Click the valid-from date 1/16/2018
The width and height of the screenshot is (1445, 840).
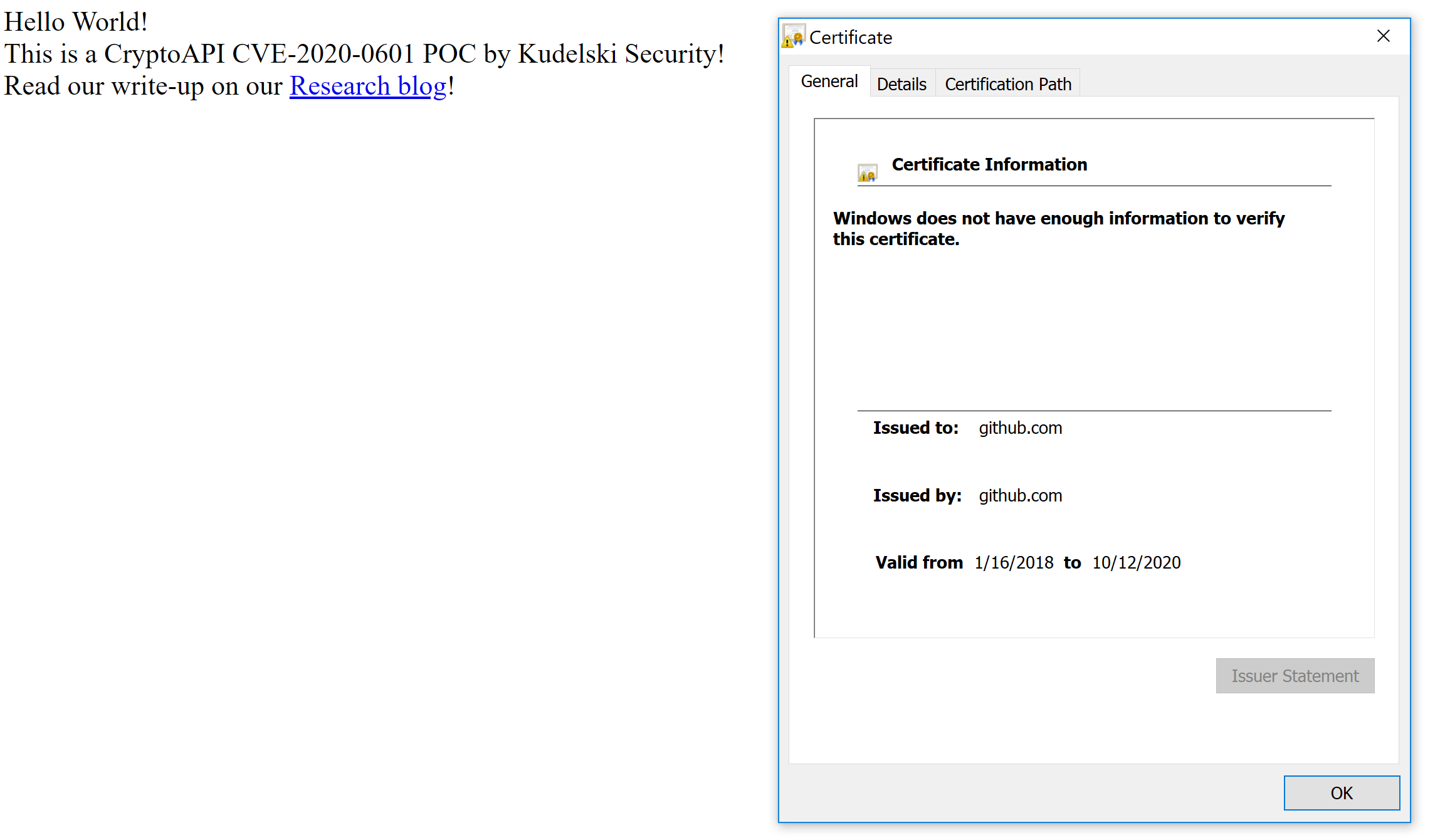1014,563
